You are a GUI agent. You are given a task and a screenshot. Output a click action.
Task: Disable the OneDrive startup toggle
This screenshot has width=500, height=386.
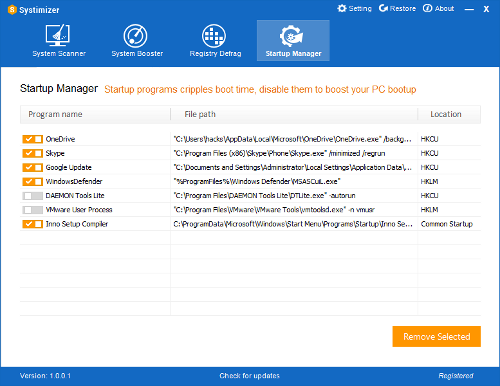tap(33, 139)
